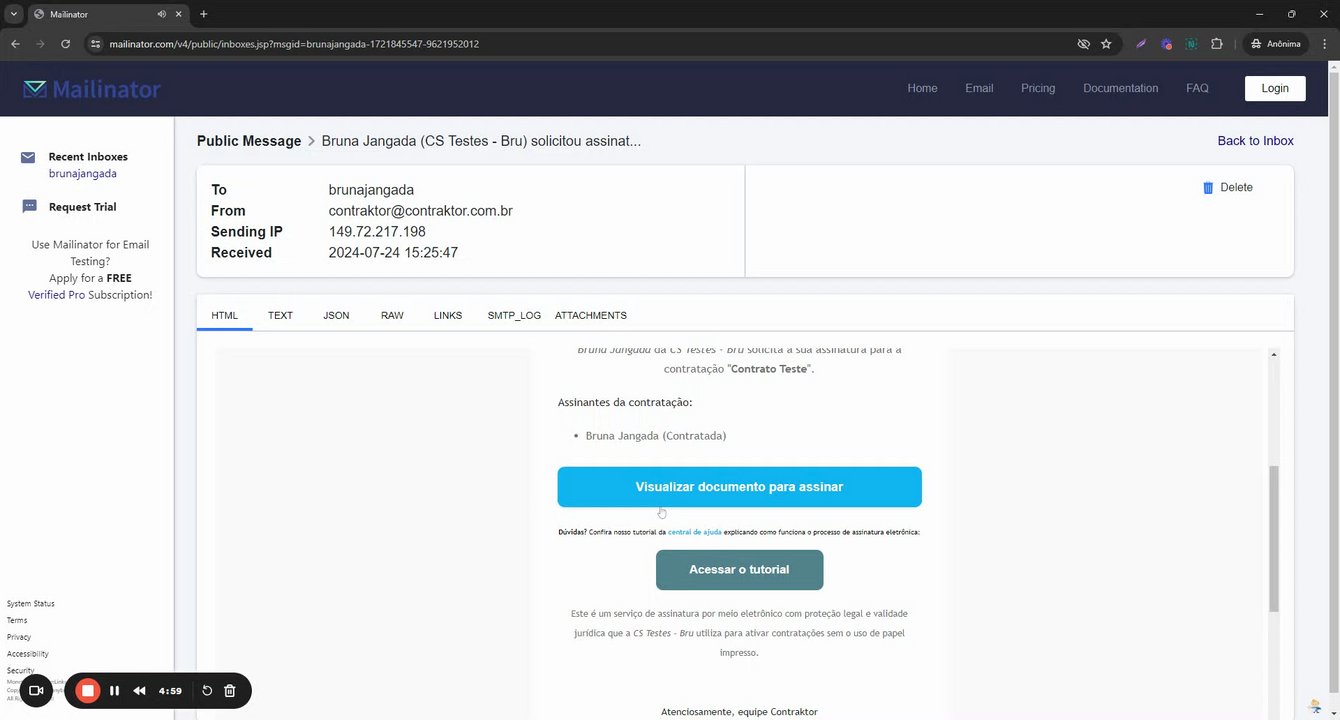Reload the current page
Screen dimensions: 1340x720
coord(66,44)
